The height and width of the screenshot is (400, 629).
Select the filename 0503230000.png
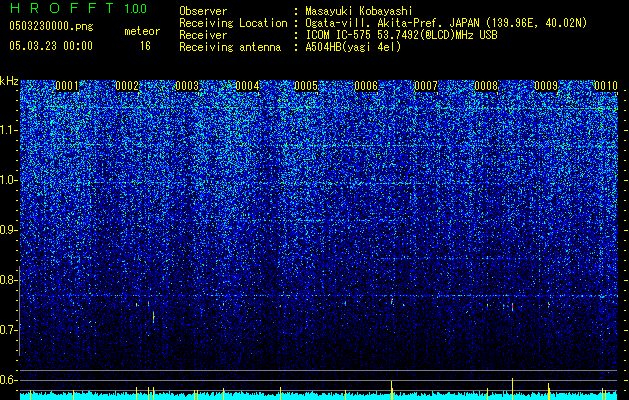click(x=51, y=26)
